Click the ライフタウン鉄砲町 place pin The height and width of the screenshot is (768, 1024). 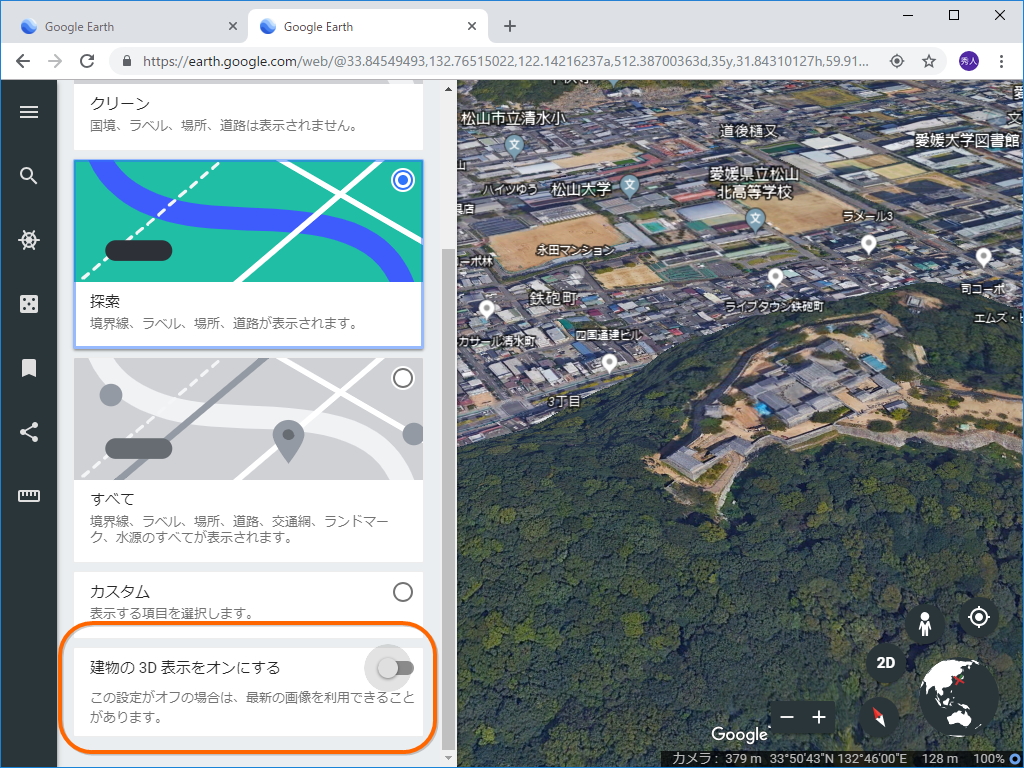[x=775, y=278]
